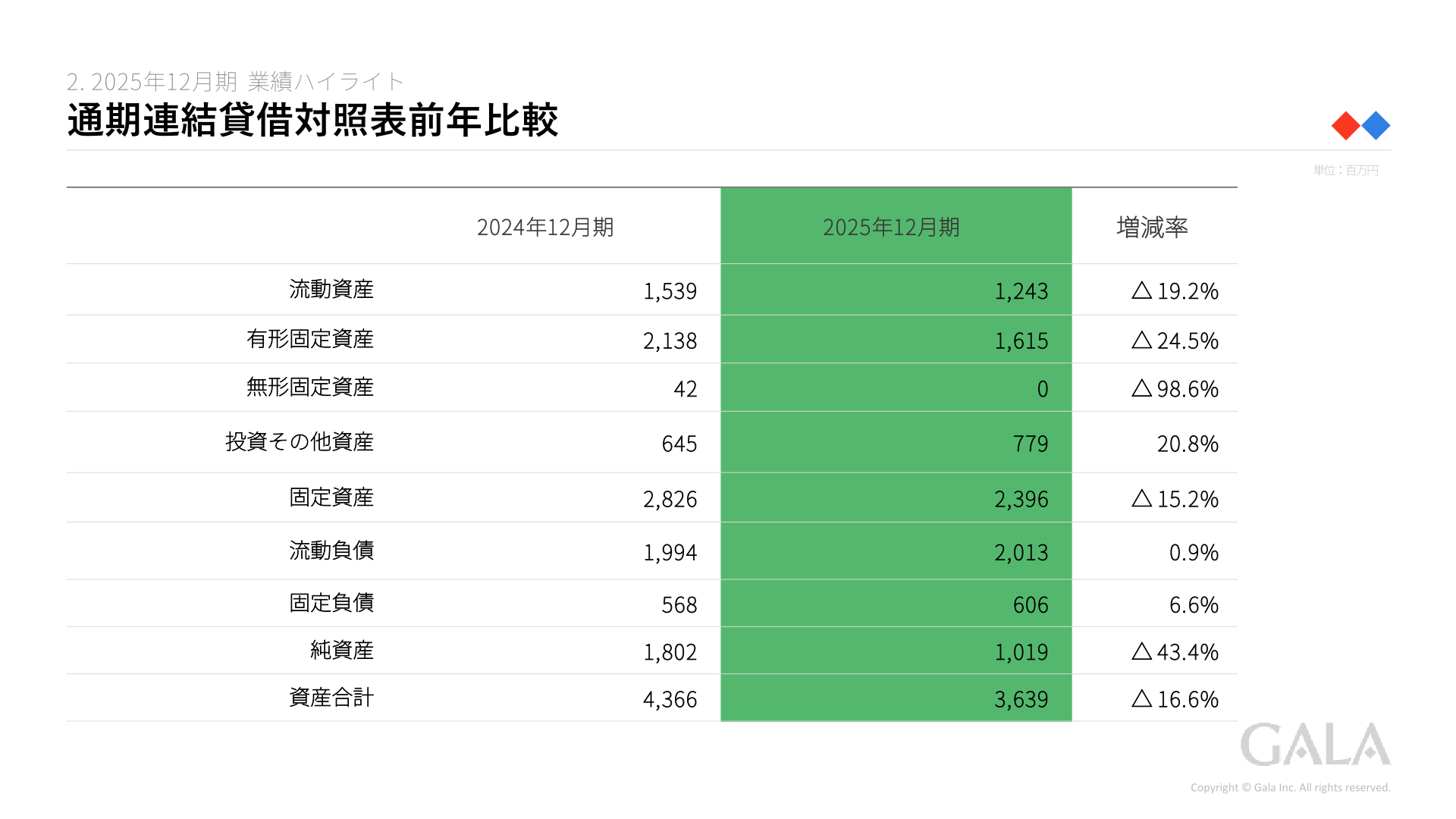The image size is (1456, 819).
Task: Click the 増減率 column header
Action: [x=1152, y=227]
